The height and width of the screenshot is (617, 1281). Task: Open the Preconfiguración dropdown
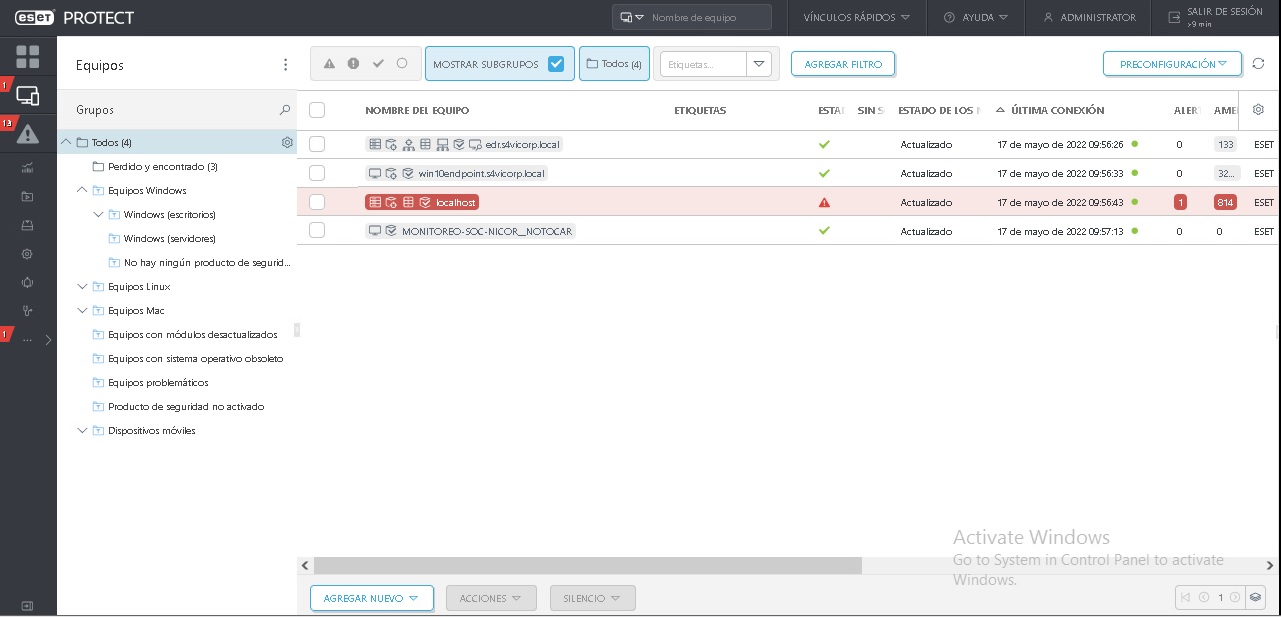1172,63
